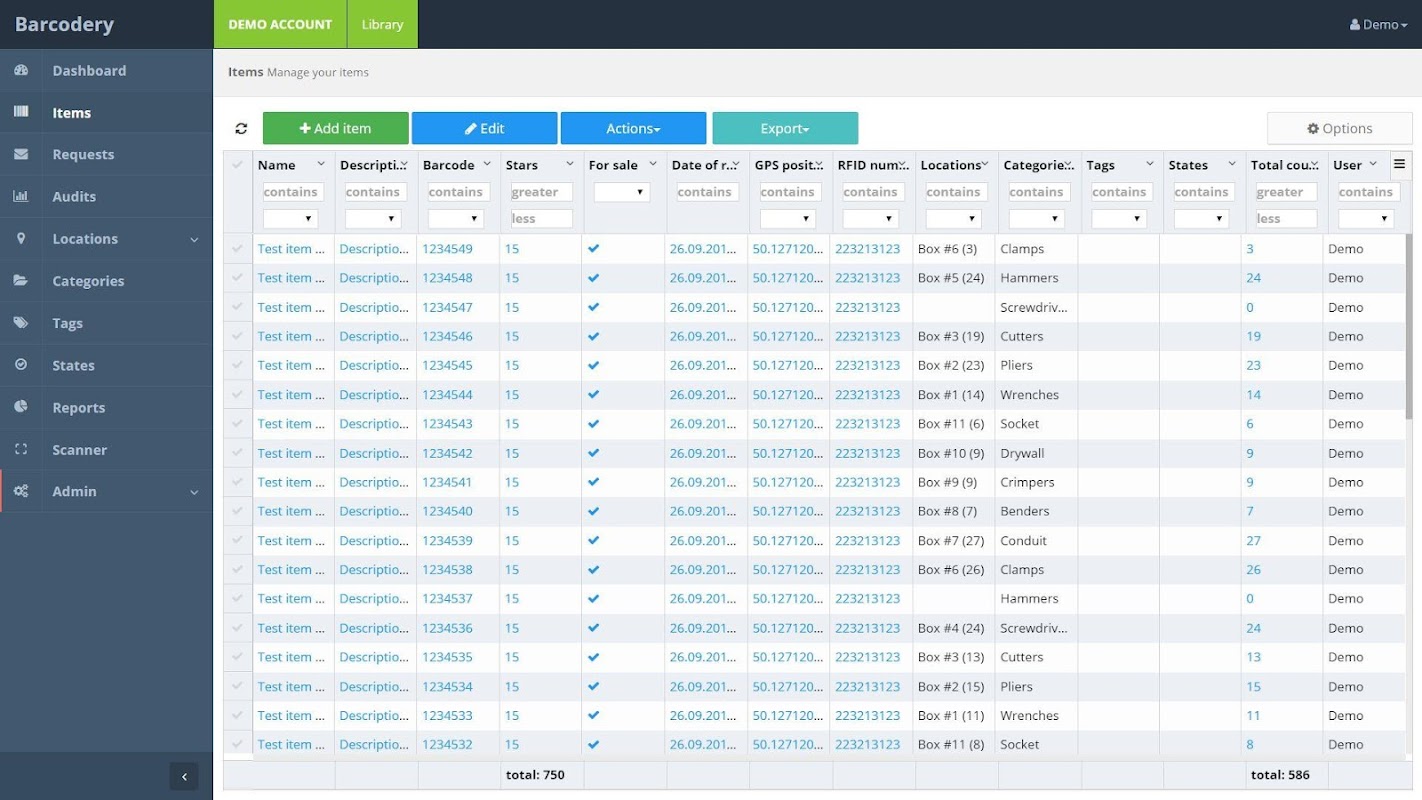Image resolution: width=1422 pixels, height=800 pixels.
Task: Switch to the Library tab
Action: coord(382,24)
